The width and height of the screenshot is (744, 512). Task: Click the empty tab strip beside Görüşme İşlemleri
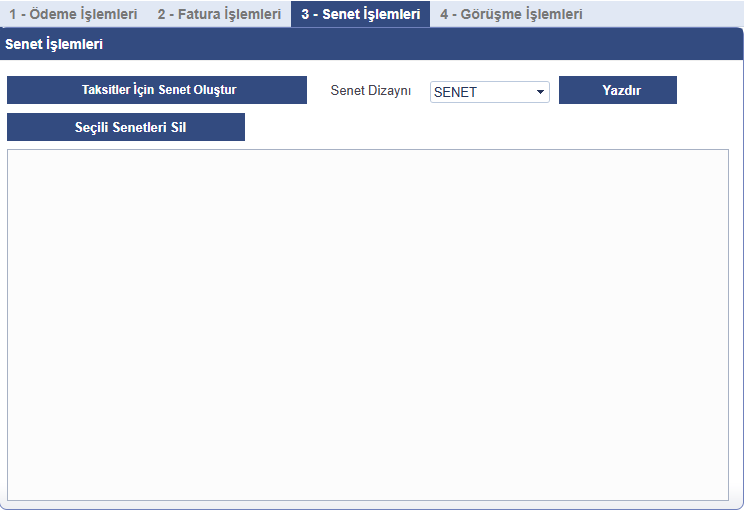pos(665,14)
